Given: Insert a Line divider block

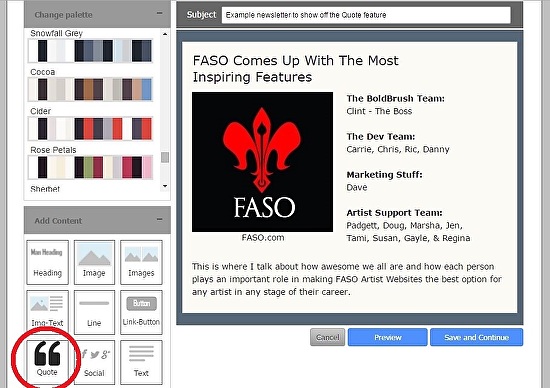Looking at the screenshot, I should [94, 312].
